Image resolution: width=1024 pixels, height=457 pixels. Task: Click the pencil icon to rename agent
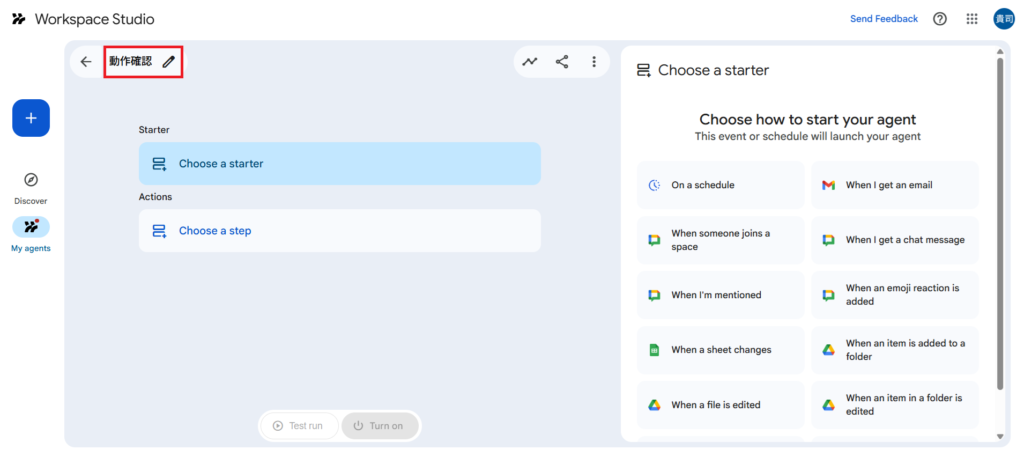pos(169,62)
